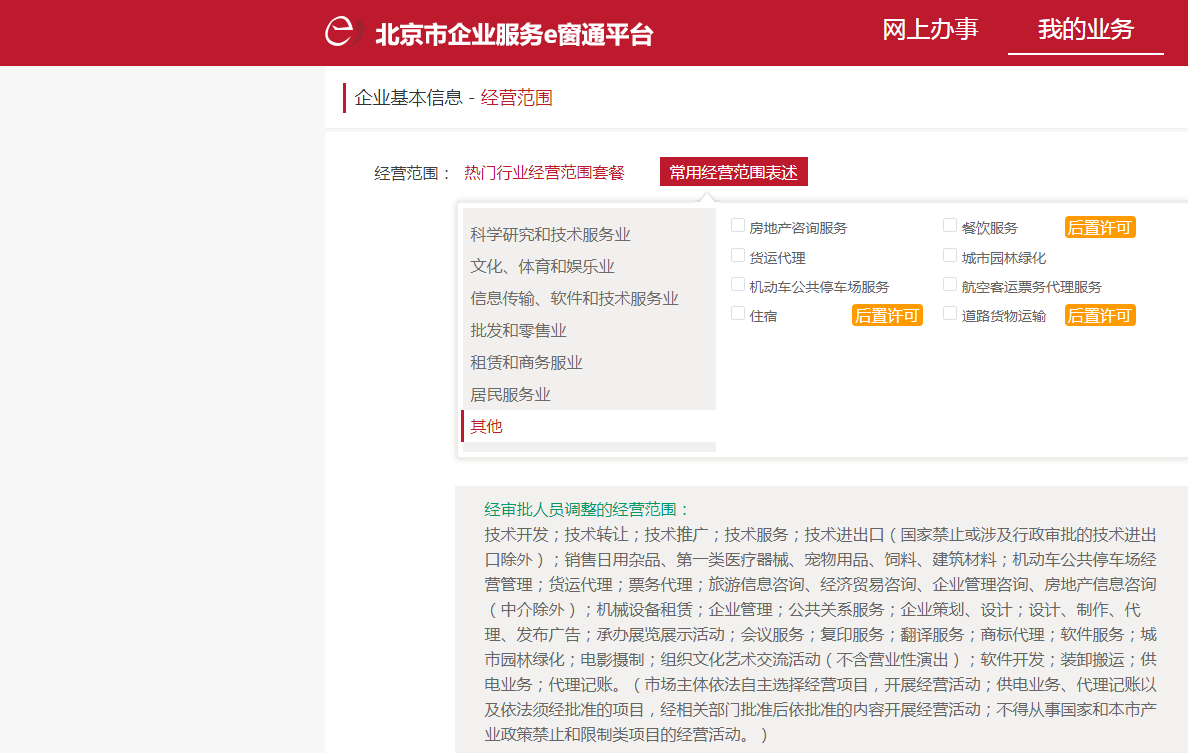Enable the 住宿 checkbox
Viewport: 1188px width, 753px height.
737,314
